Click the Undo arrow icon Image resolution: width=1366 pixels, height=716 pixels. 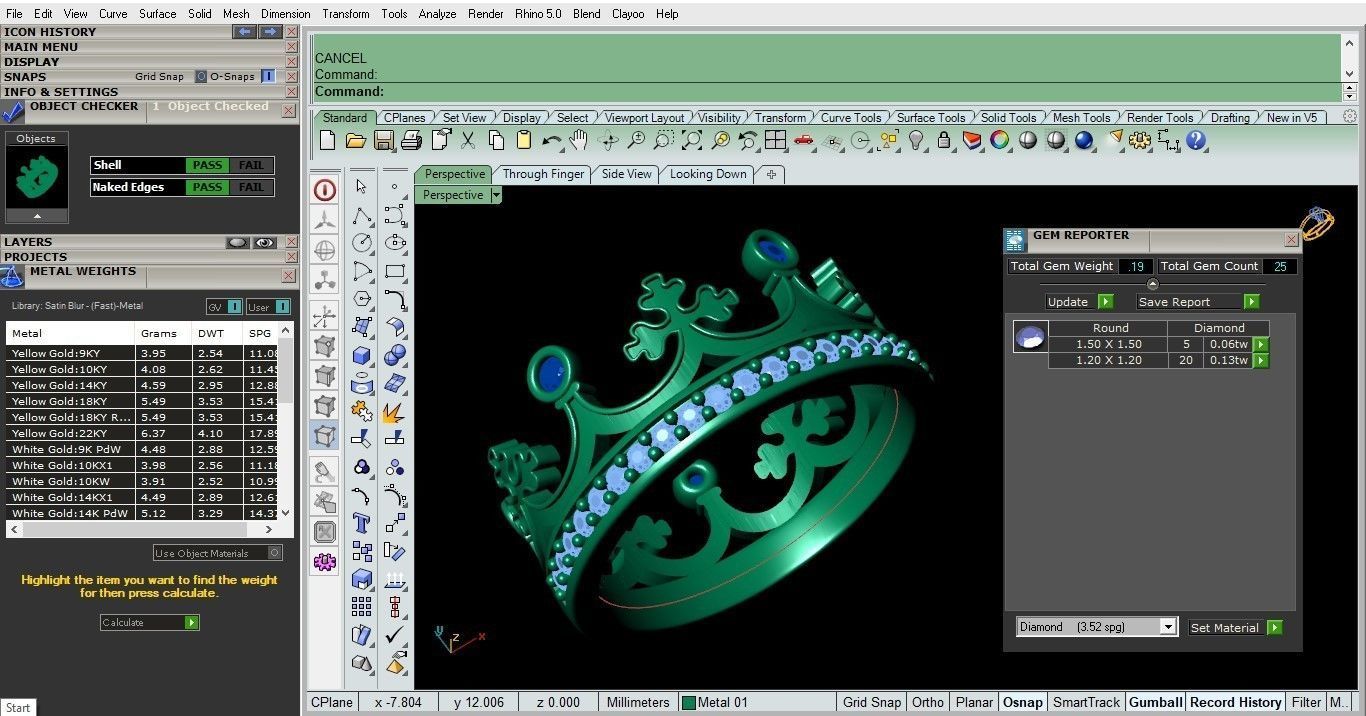pyautogui.click(x=551, y=141)
